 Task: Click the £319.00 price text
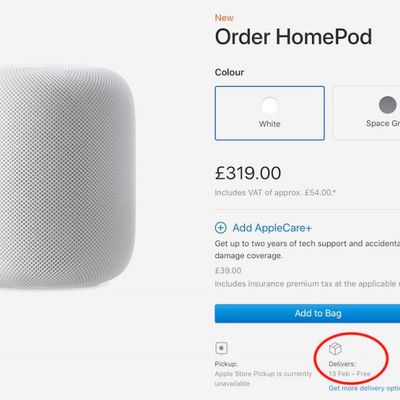click(248, 173)
